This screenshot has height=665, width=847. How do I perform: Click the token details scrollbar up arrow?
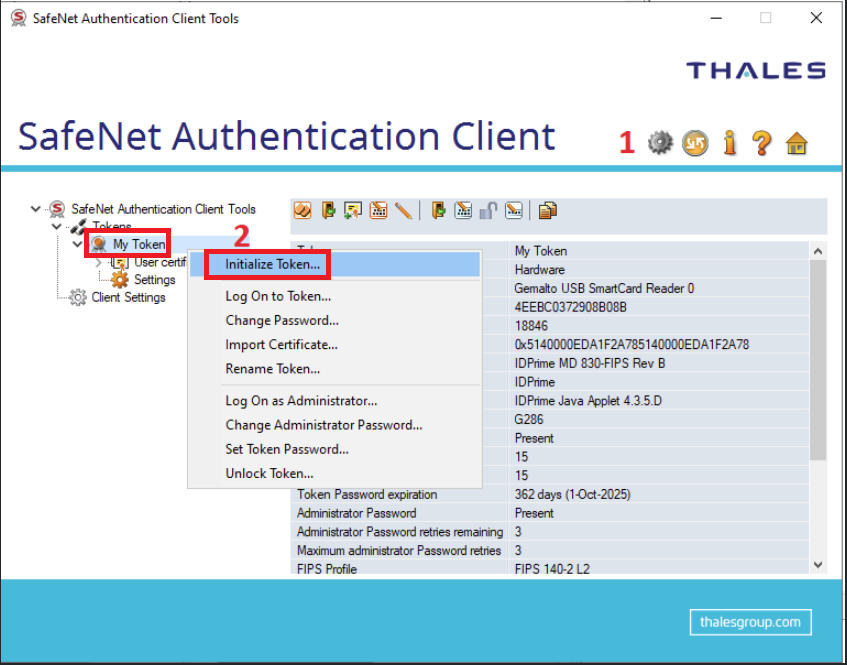818,251
